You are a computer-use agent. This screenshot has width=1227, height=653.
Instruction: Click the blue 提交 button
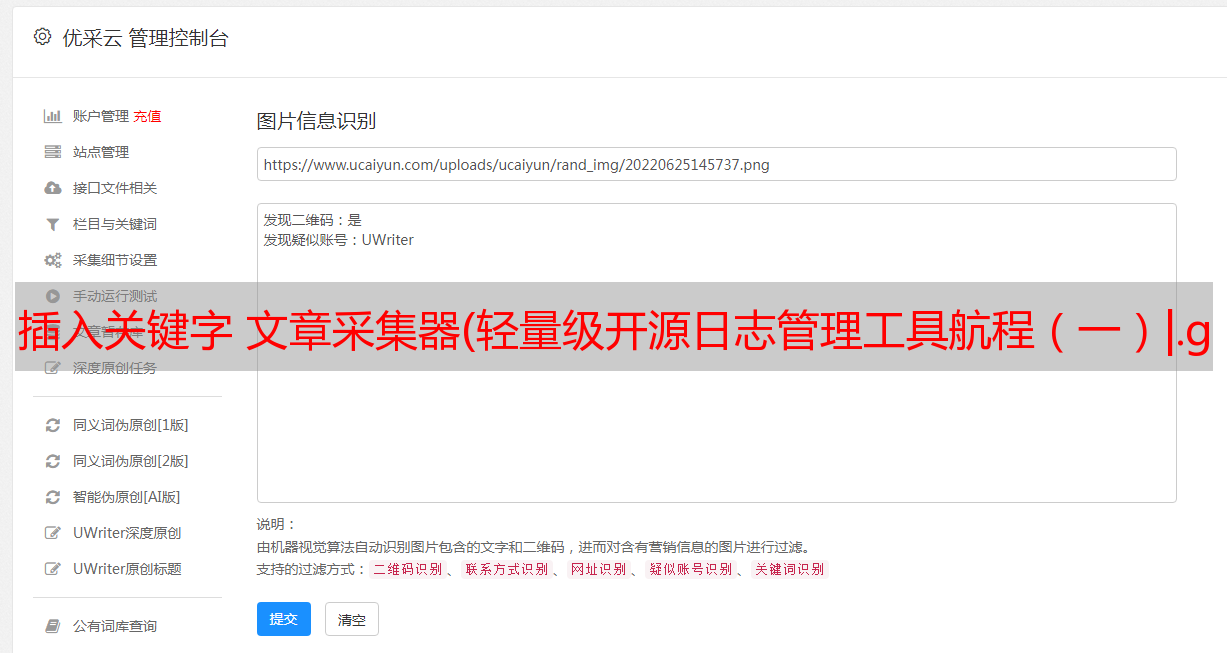[x=284, y=619]
